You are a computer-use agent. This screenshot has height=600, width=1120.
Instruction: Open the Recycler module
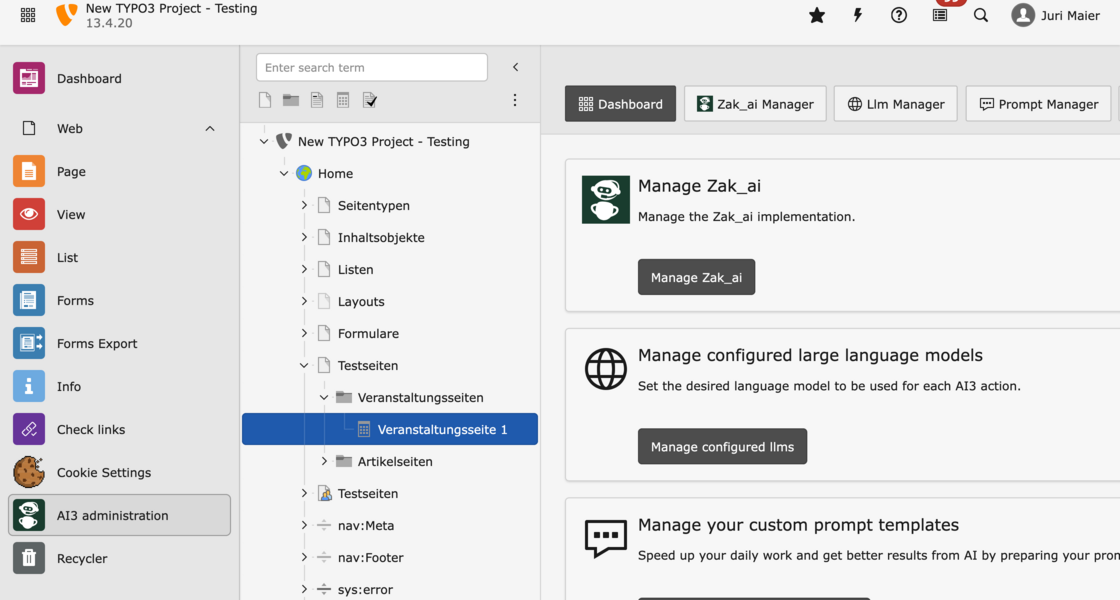click(82, 558)
